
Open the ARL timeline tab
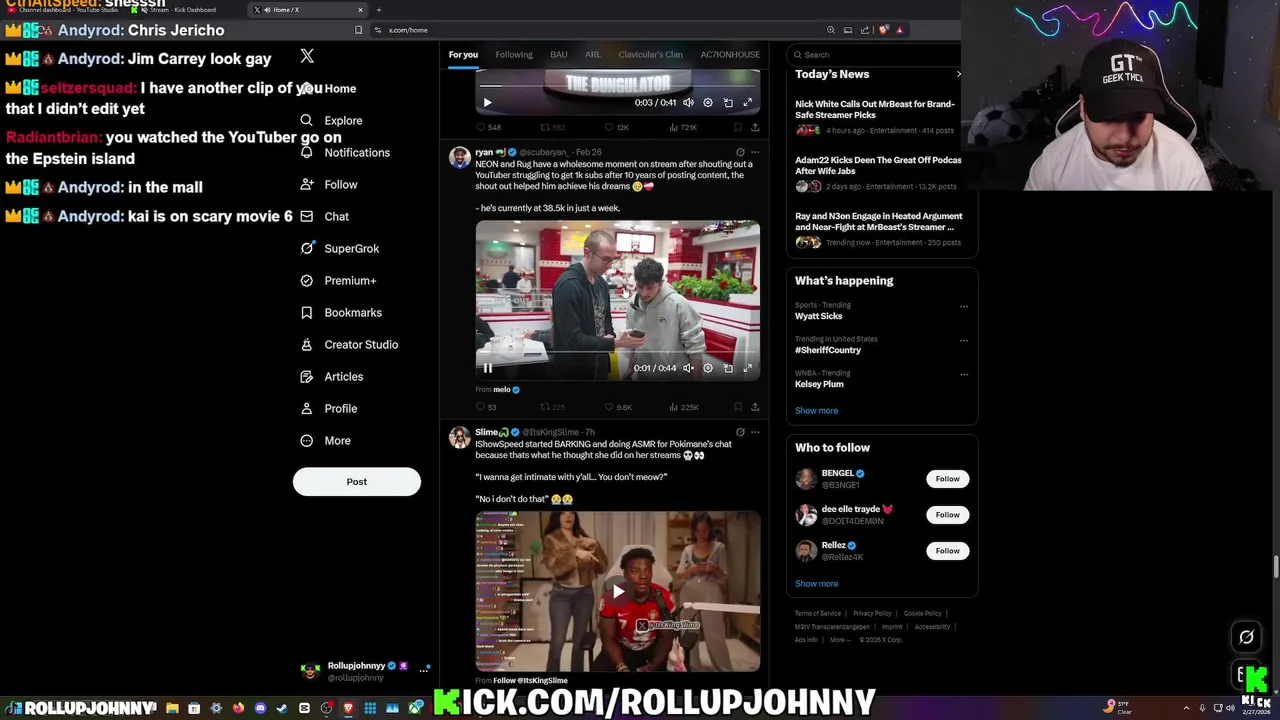tap(593, 54)
